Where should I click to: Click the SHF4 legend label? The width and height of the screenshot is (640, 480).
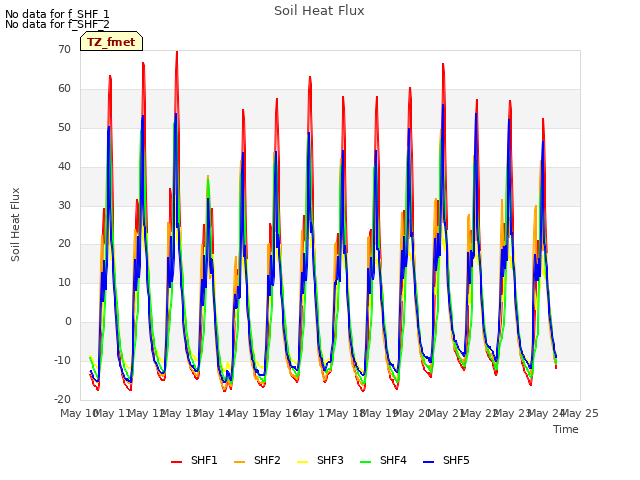point(393,460)
